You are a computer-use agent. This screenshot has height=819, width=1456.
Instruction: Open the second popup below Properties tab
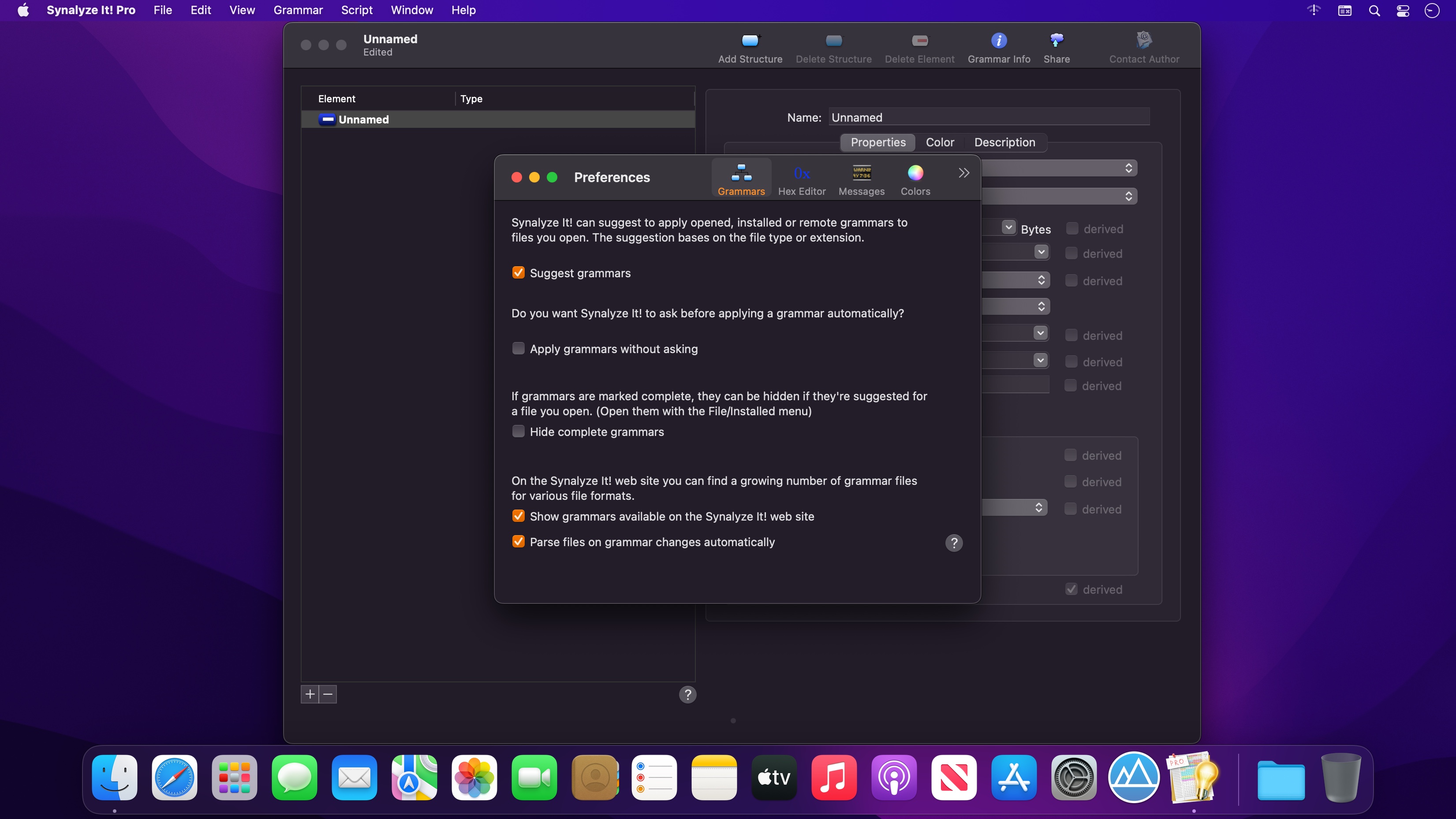tap(1059, 196)
